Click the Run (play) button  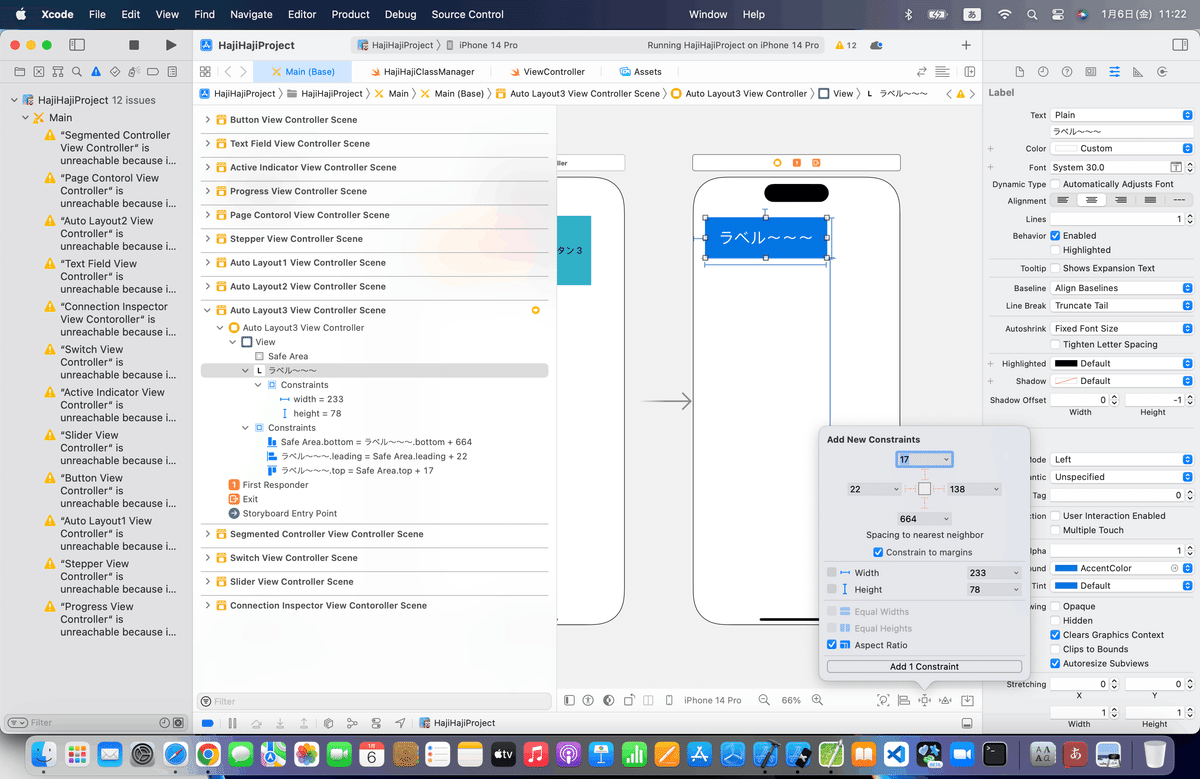(x=171, y=45)
